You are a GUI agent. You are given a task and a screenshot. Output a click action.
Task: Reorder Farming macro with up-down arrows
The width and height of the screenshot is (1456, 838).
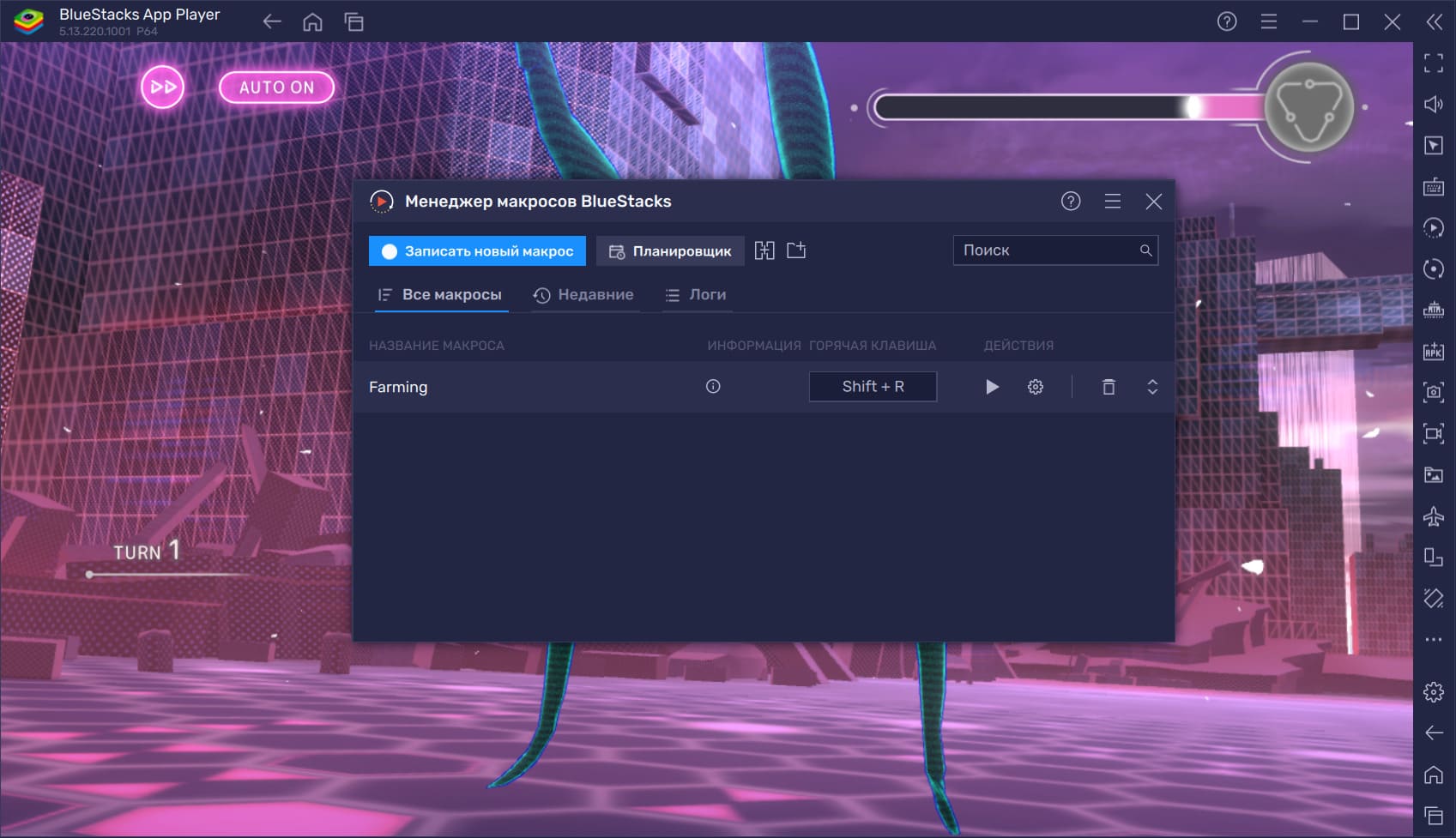[x=1152, y=387]
